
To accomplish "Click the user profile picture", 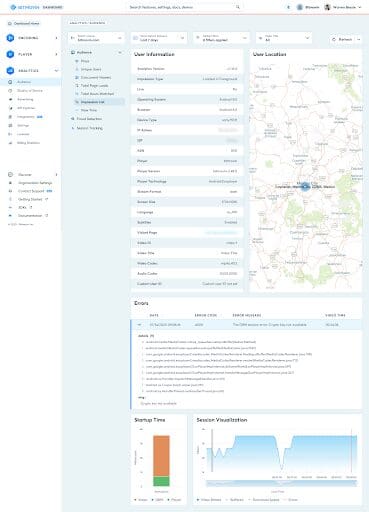I will tap(327, 7).
